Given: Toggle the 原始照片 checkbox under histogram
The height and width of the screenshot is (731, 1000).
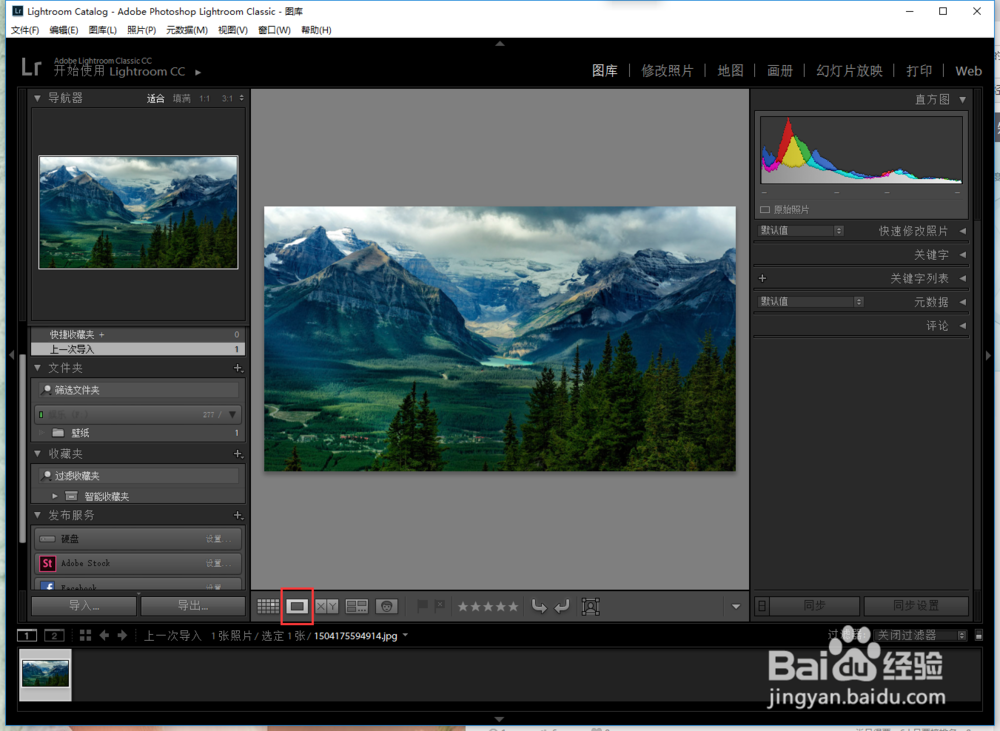Looking at the screenshot, I should [x=765, y=209].
